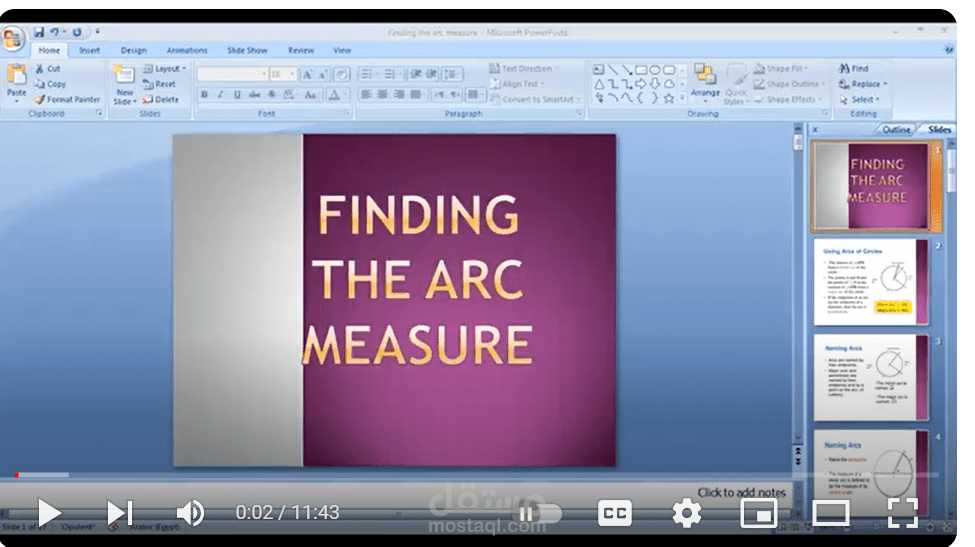975x547 pixels.
Task: Enable miniplayer mode
Action: [759, 513]
